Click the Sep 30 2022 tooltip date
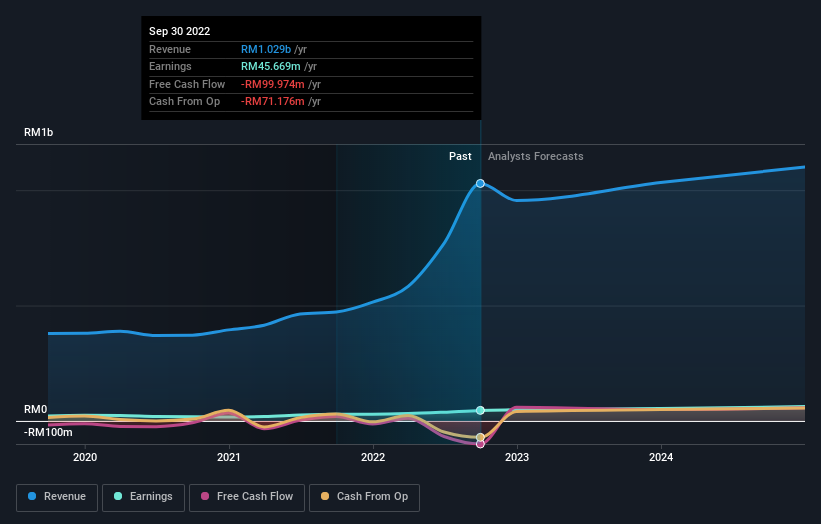821x524 pixels. pyautogui.click(x=180, y=31)
